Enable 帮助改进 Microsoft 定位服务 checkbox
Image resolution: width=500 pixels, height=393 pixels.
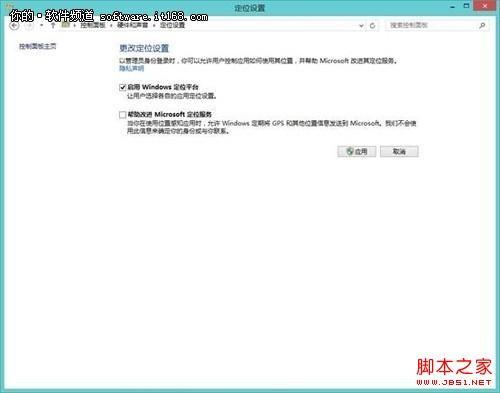(122, 115)
